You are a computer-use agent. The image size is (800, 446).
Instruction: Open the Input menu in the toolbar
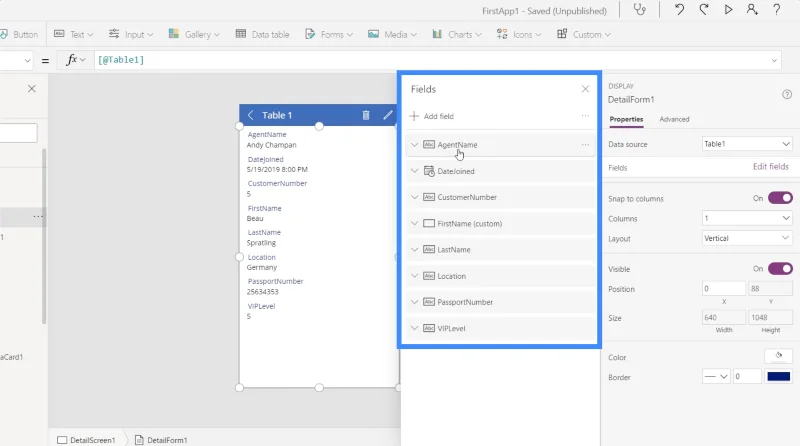coord(131,34)
